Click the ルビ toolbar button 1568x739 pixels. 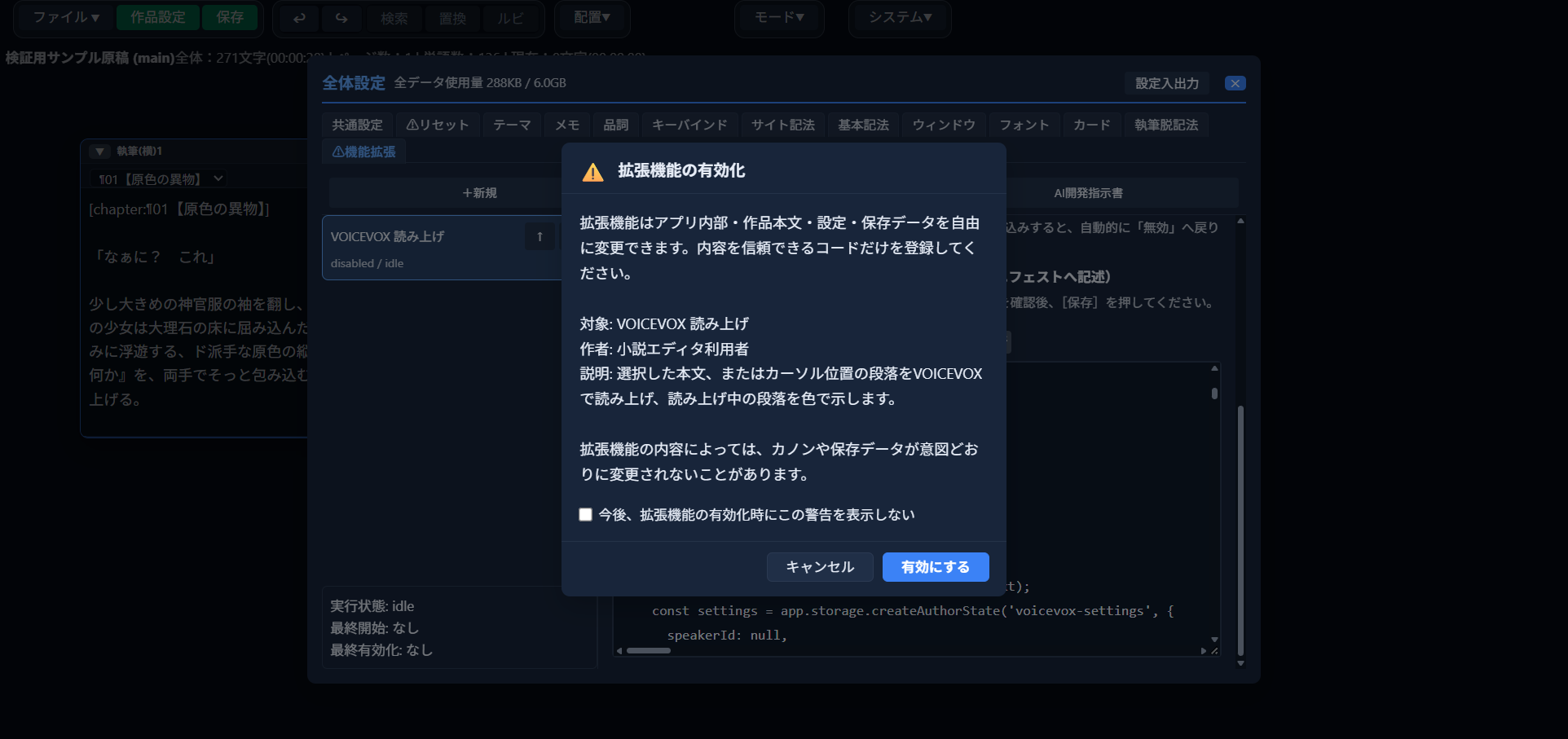(x=510, y=18)
